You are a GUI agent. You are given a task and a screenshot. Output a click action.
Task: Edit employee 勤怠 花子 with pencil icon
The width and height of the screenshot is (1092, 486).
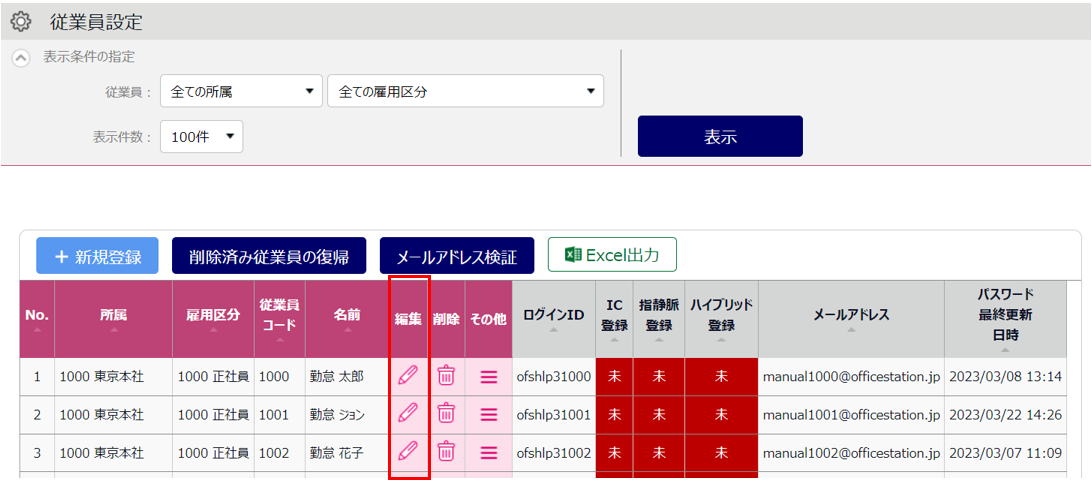coord(408,451)
